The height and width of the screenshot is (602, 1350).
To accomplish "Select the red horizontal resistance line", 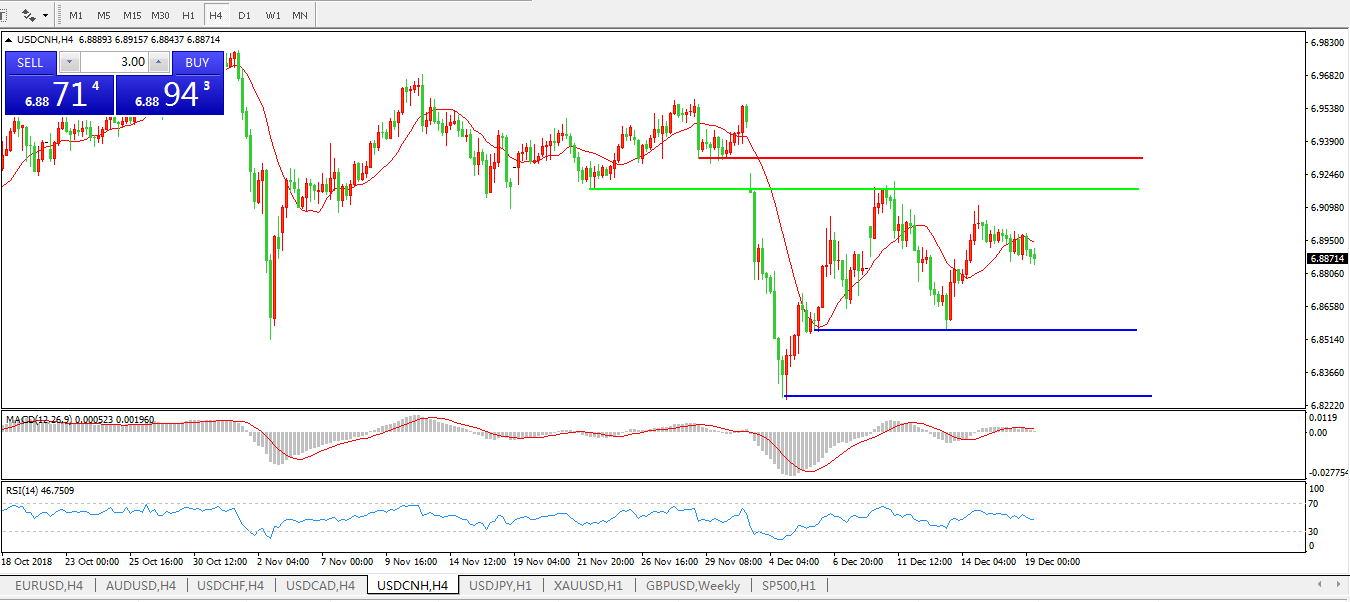I will click(950, 158).
